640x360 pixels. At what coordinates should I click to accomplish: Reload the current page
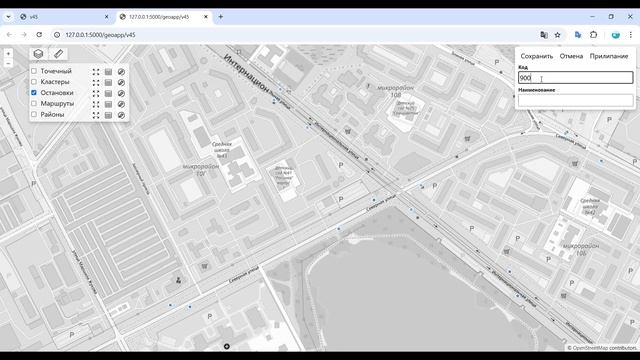[x=39, y=35]
